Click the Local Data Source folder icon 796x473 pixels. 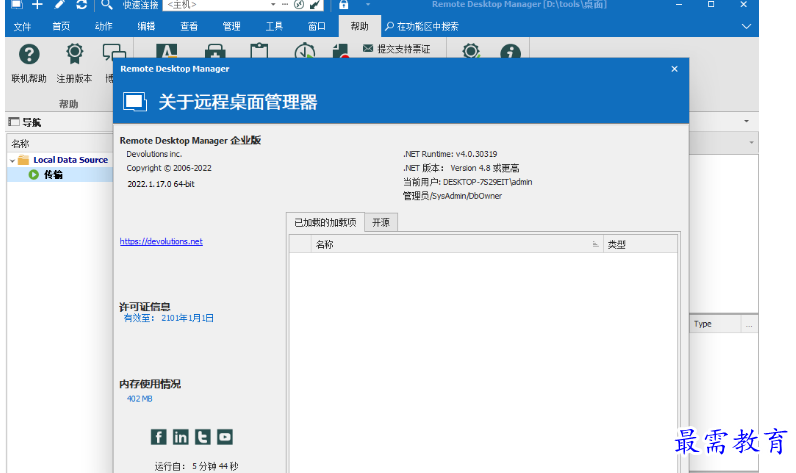click(23, 160)
